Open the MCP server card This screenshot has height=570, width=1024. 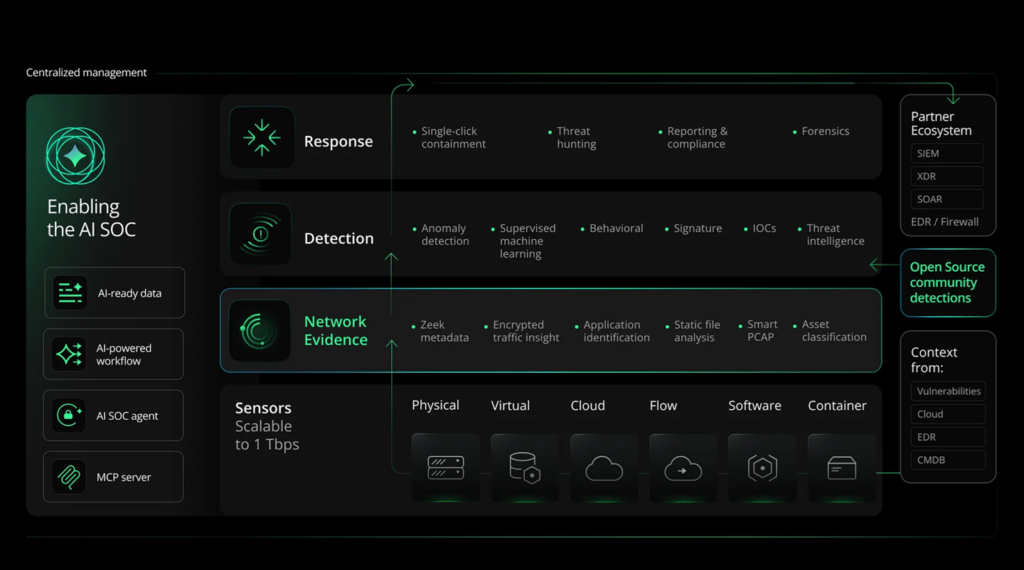114,477
